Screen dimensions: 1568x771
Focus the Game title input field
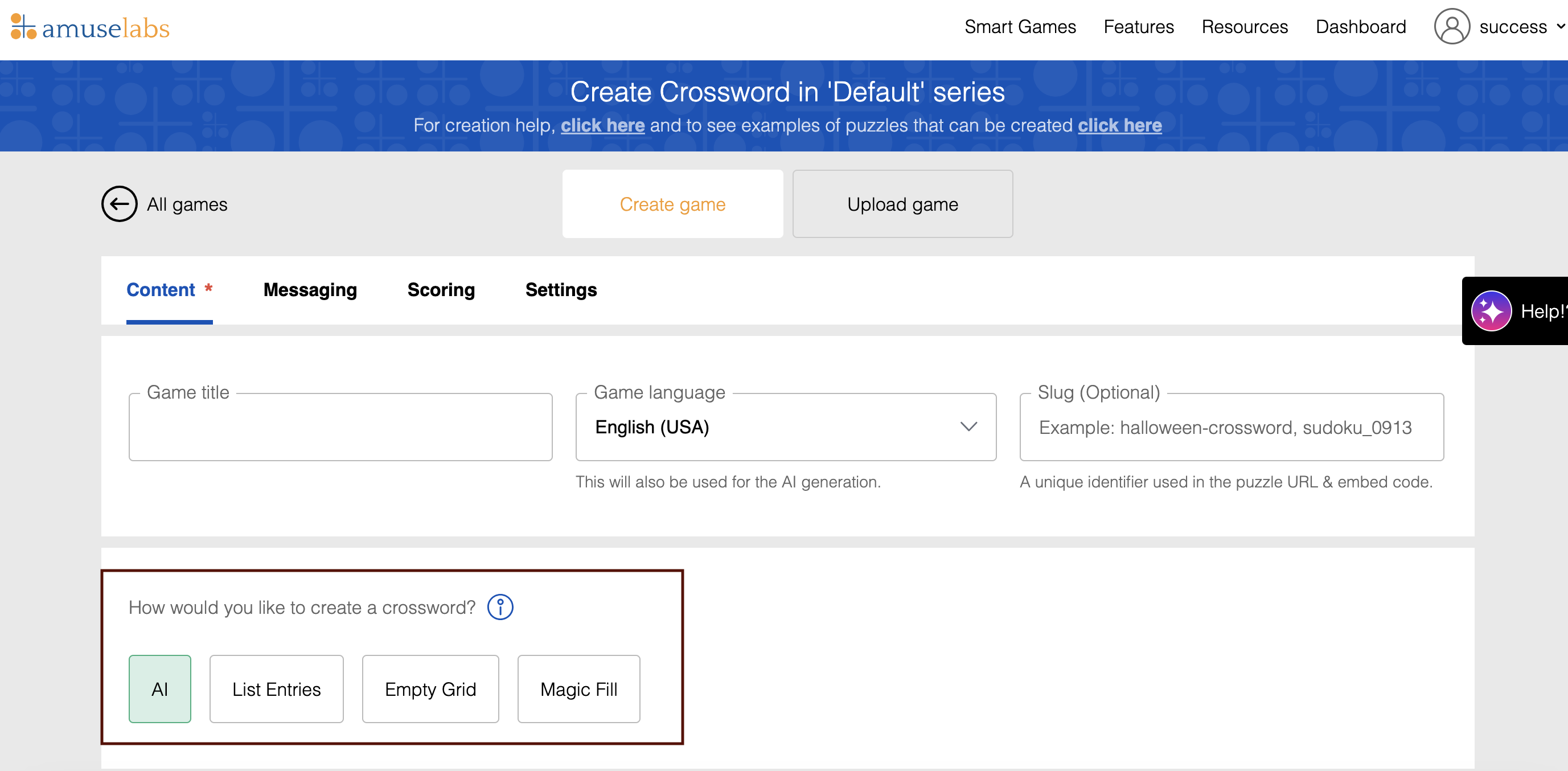pos(340,427)
